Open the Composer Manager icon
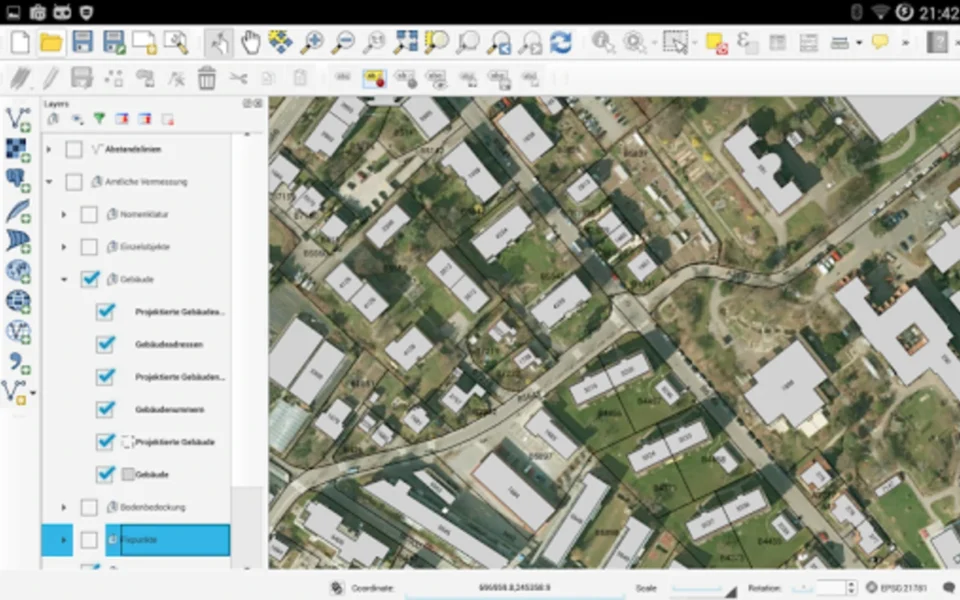The image size is (960, 600). pos(176,42)
